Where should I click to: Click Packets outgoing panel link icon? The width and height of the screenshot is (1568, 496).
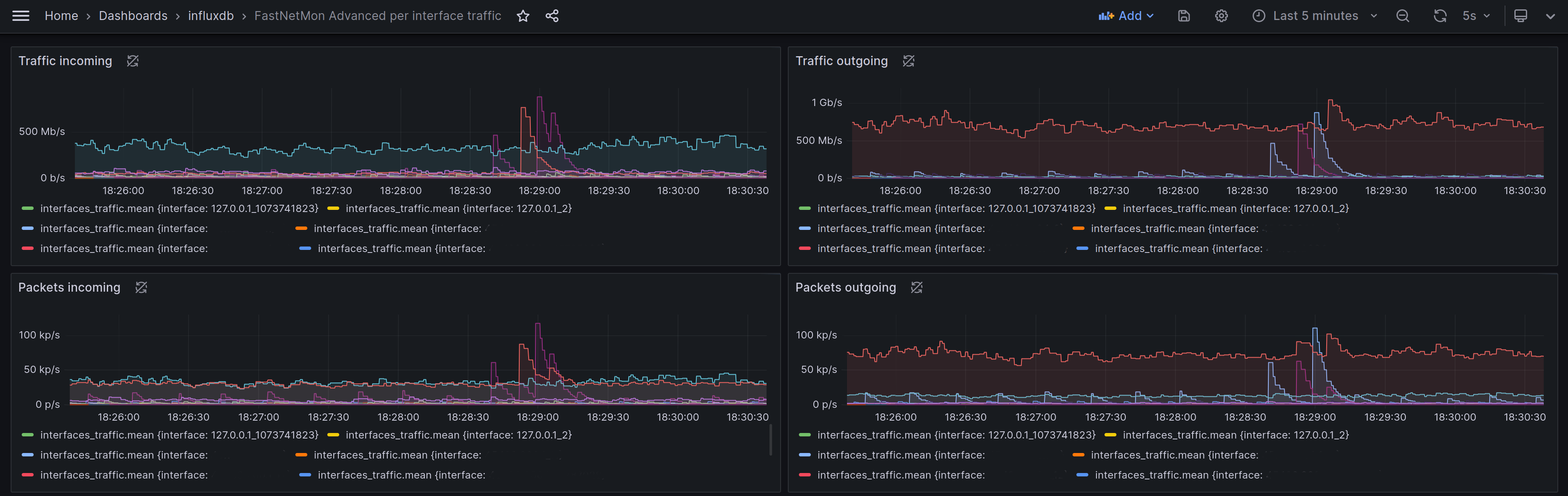tap(917, 287)
